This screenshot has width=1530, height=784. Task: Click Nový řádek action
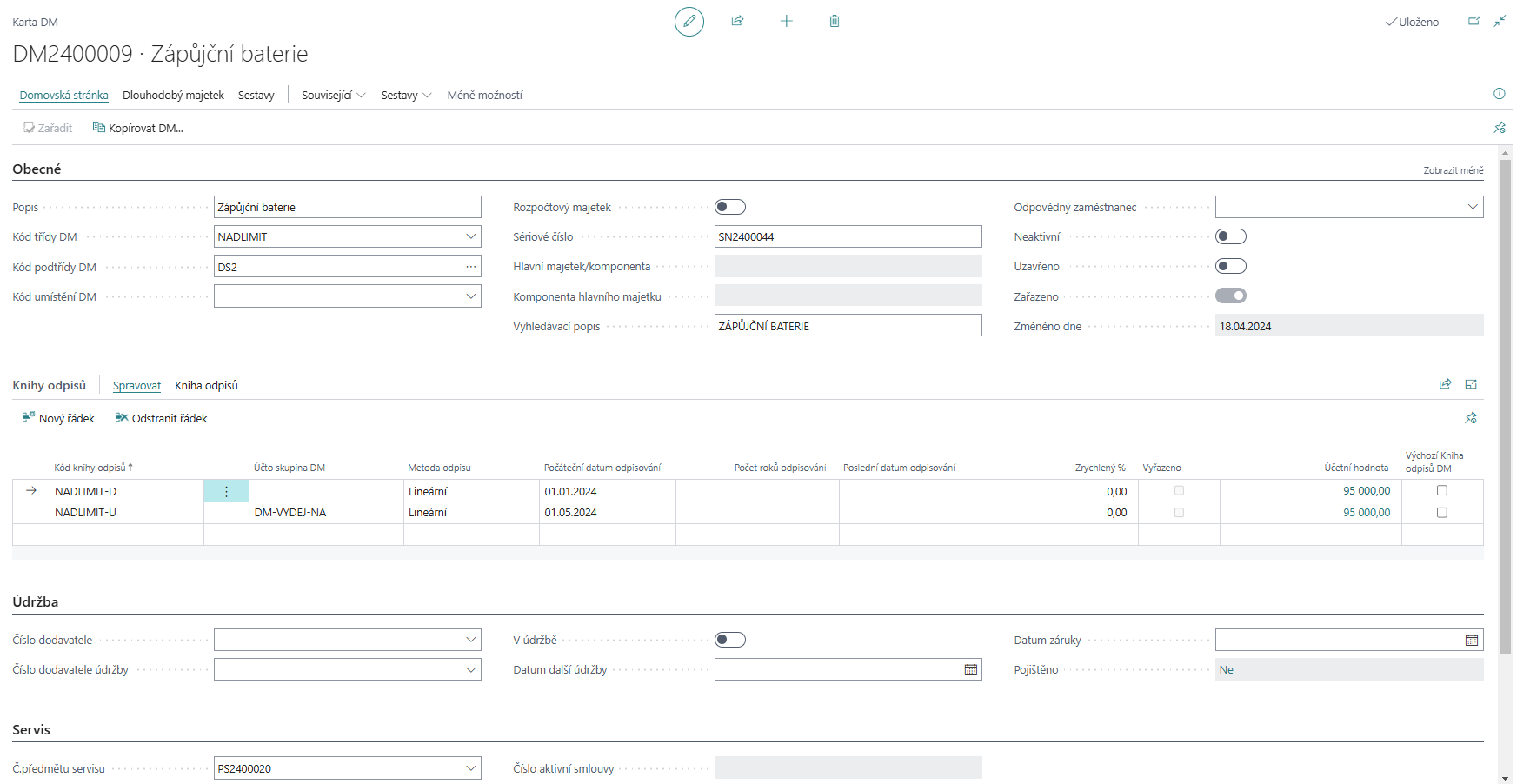(x=59, y=418)
